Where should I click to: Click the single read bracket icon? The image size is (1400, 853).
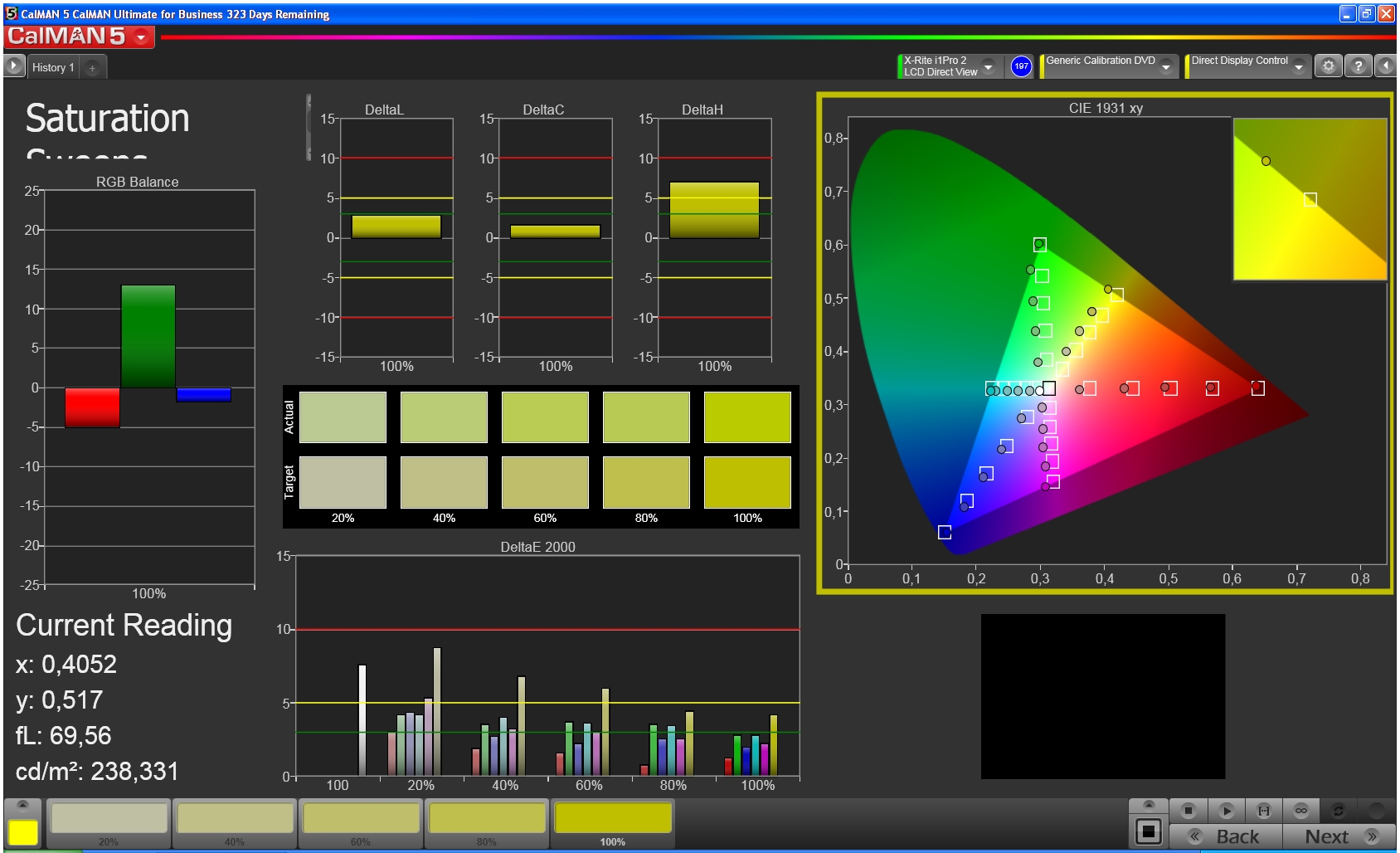point(1263,810)
